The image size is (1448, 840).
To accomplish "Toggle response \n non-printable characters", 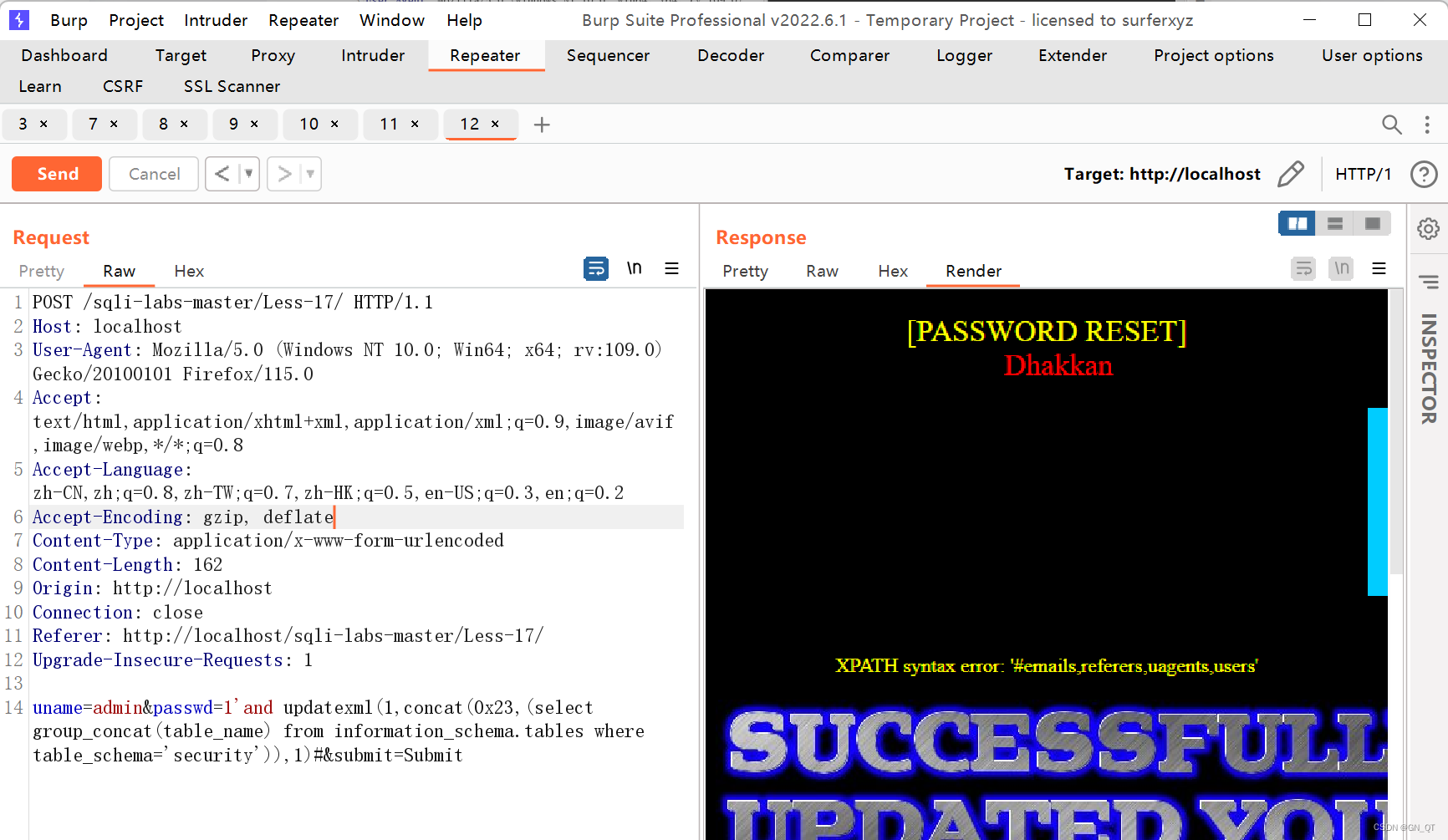I will pos(1341,268).
